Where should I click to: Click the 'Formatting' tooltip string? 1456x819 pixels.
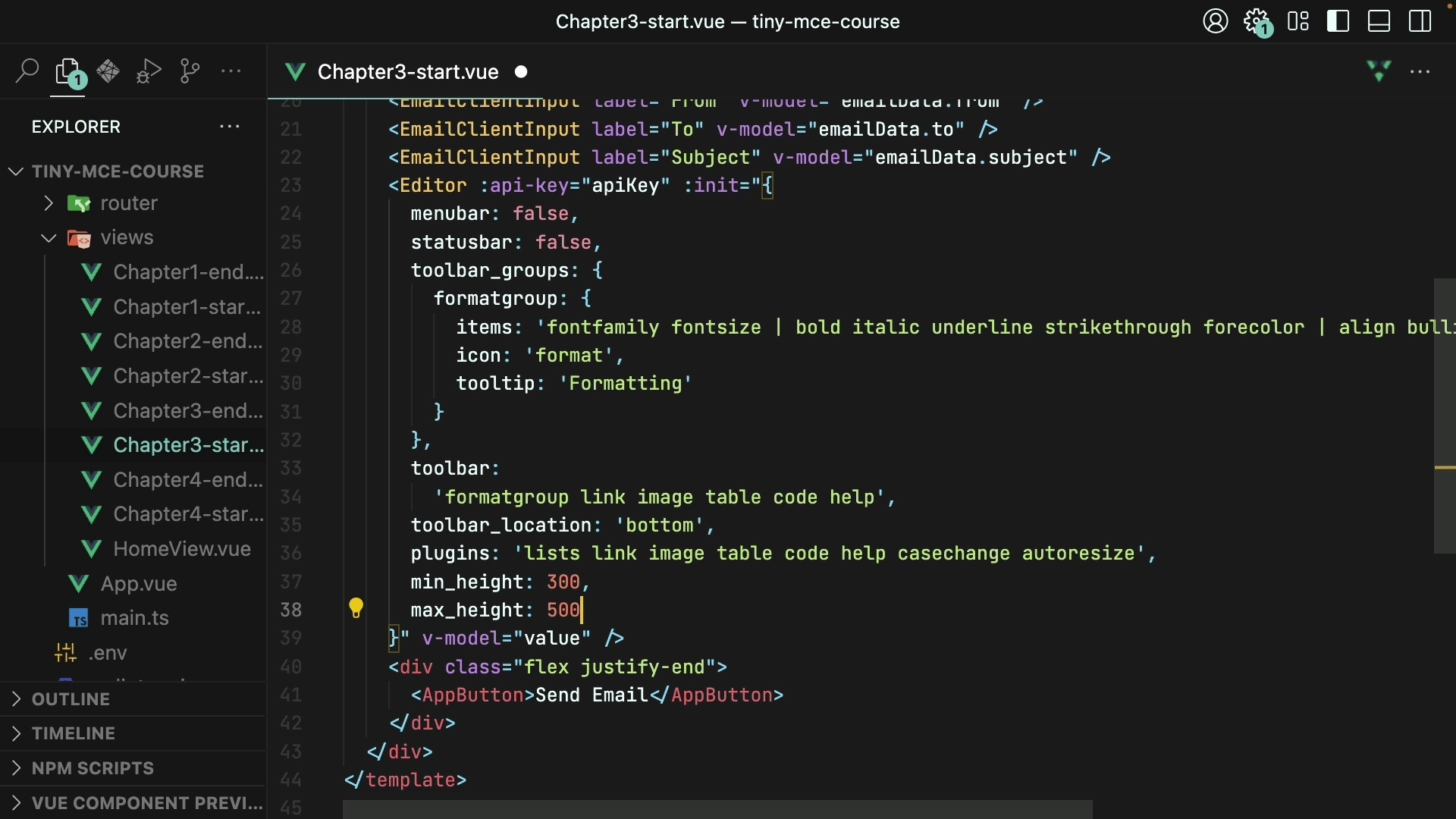click(626, 384)
